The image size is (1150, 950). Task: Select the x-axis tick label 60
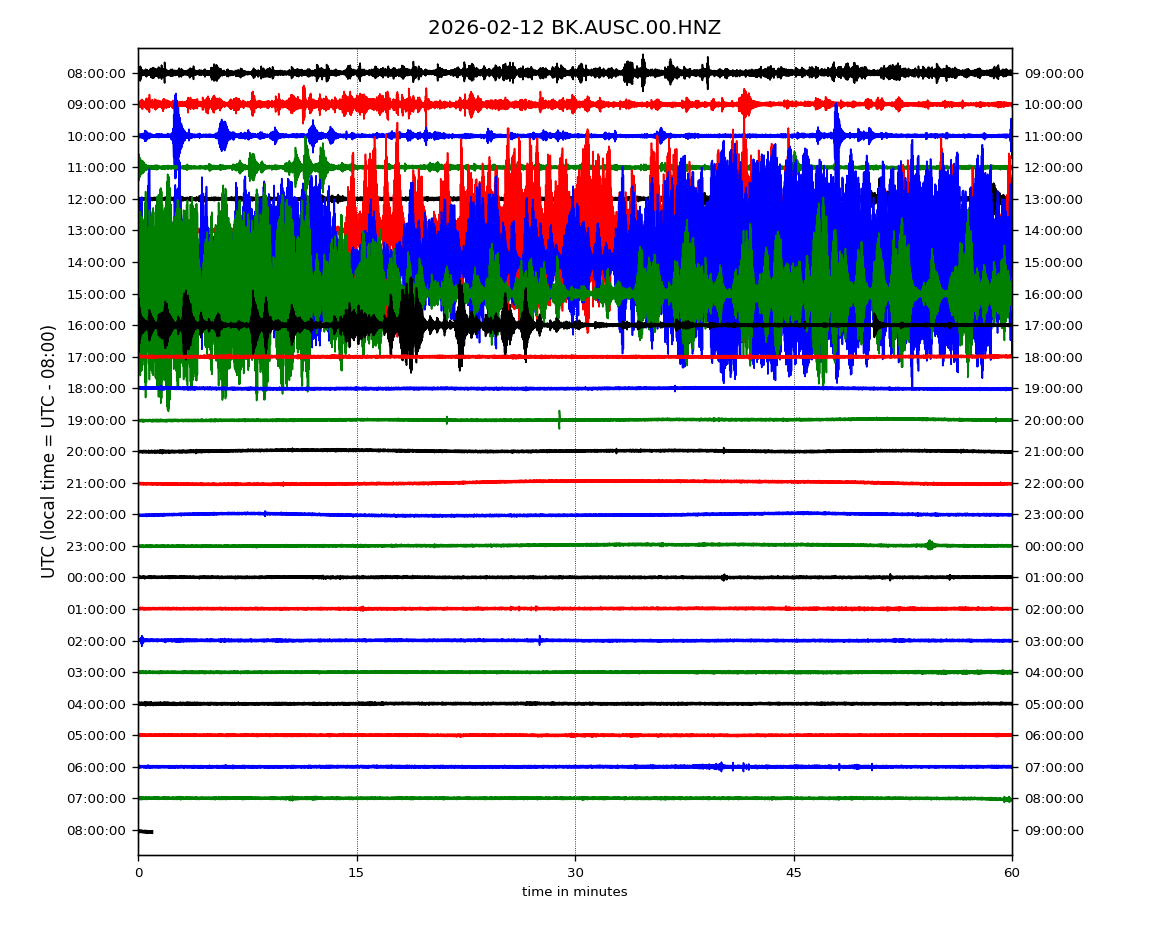pos(1012,873)
